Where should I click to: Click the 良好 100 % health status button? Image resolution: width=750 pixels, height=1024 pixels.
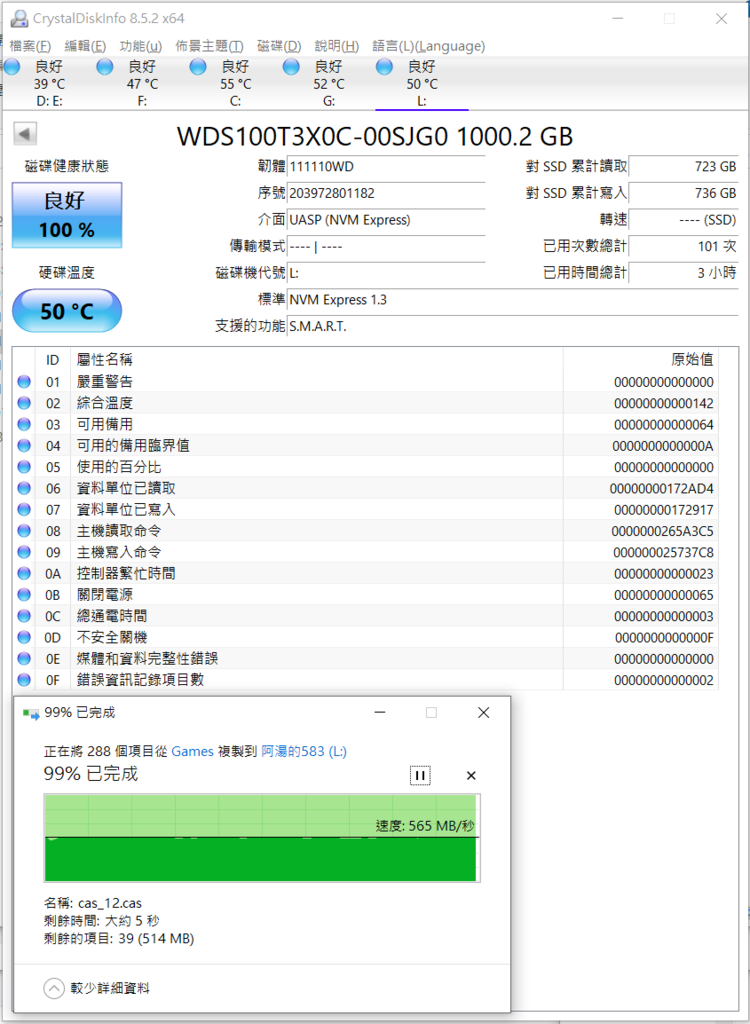coord(67,215)
